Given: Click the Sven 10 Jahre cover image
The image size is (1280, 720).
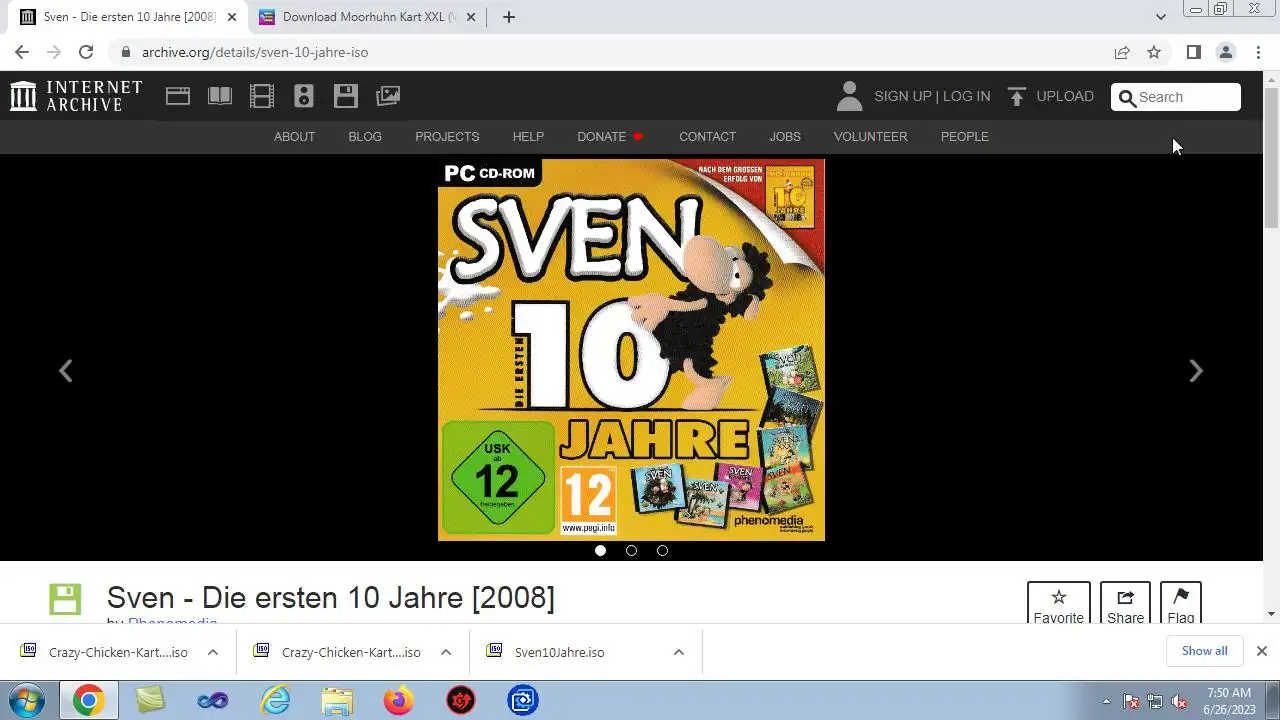Looking at the screenshot, I should coord(631,349).
